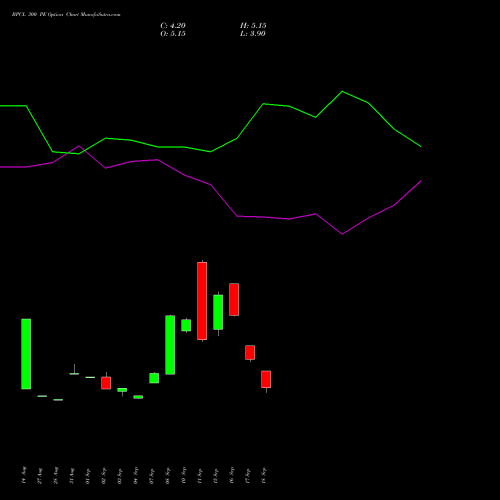
Task: Click the '15 Sep' date label
Action: 216,476
